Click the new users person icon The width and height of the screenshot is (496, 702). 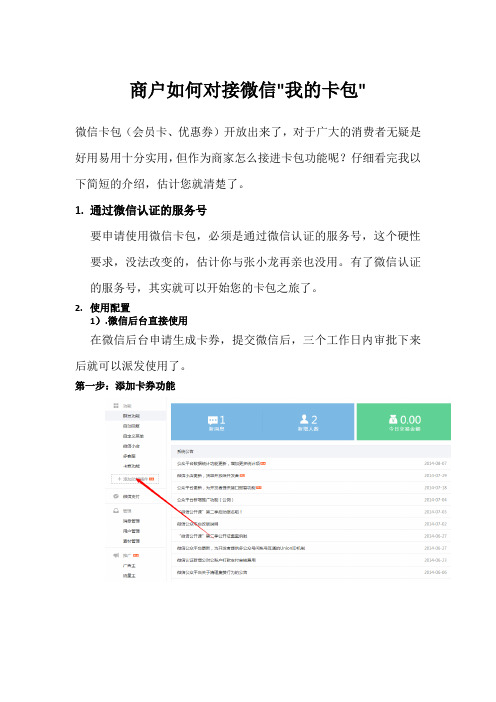click(x=304, y=419)
